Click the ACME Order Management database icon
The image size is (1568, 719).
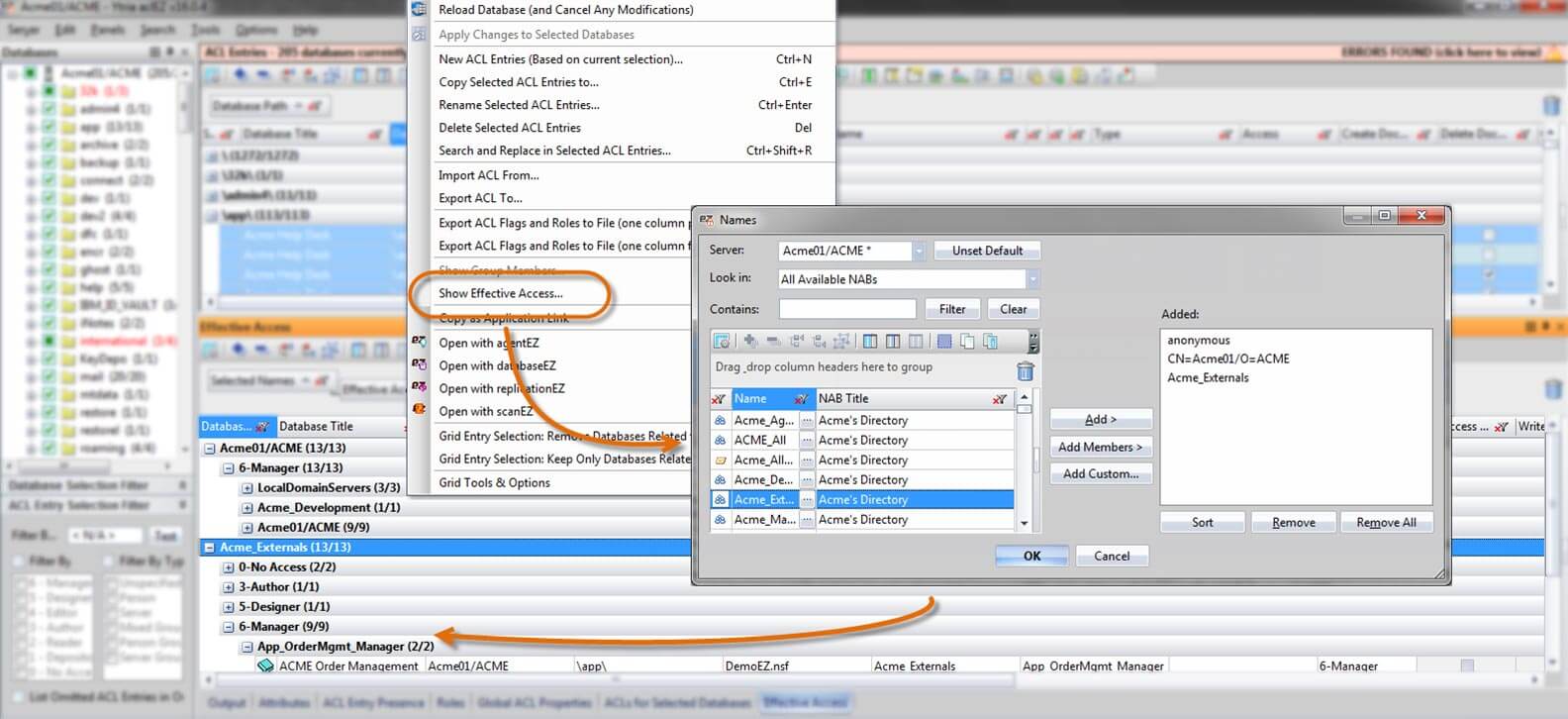(265, 667)
